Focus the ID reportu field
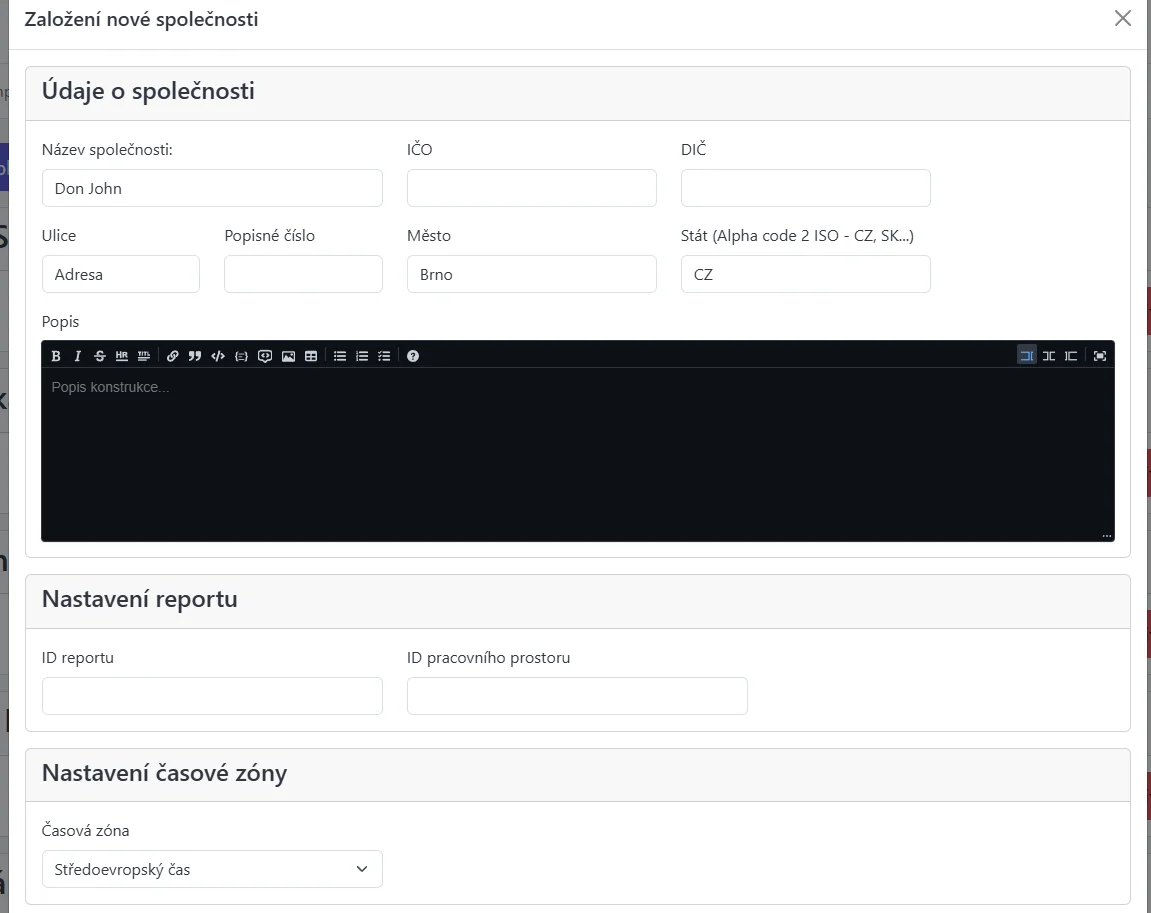The height and width of the screenshot is (913, 1151). pyautogui.click(x=212, y=696)
